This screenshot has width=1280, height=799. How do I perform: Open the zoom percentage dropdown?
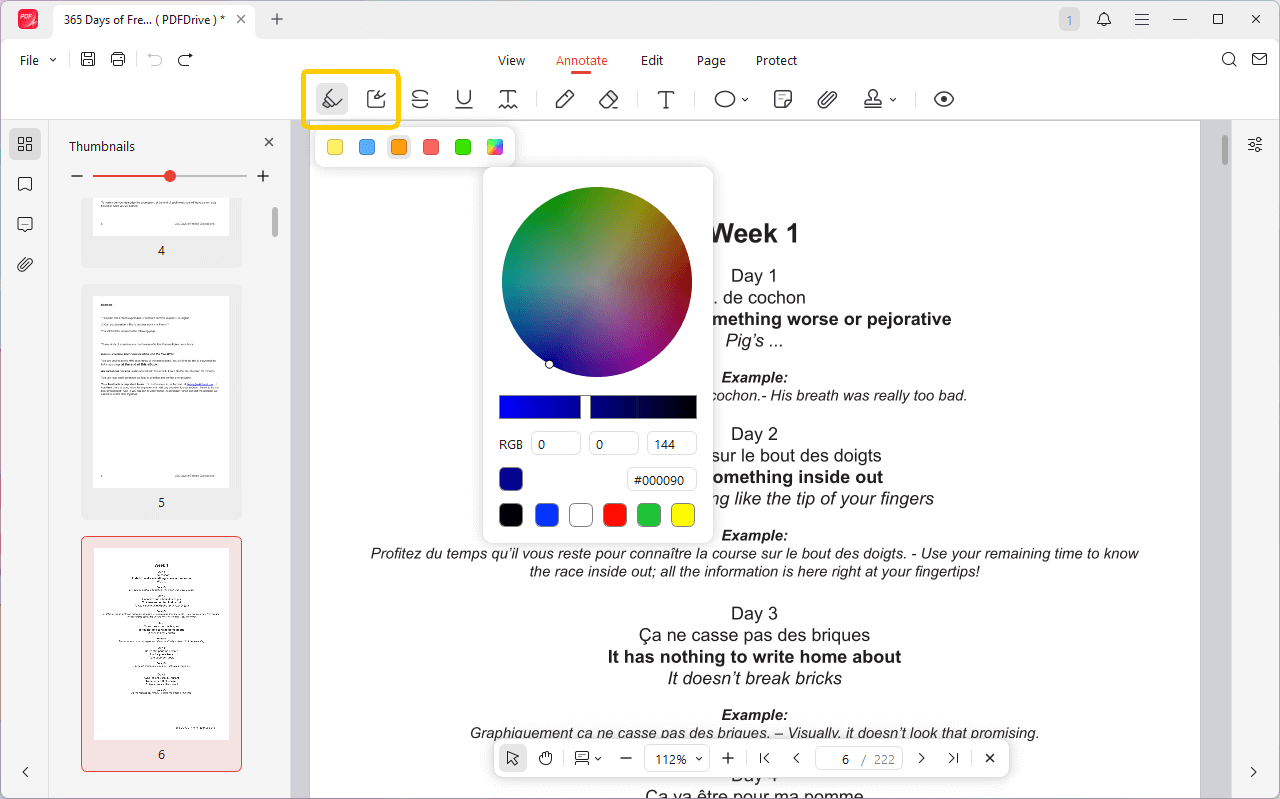677,758
